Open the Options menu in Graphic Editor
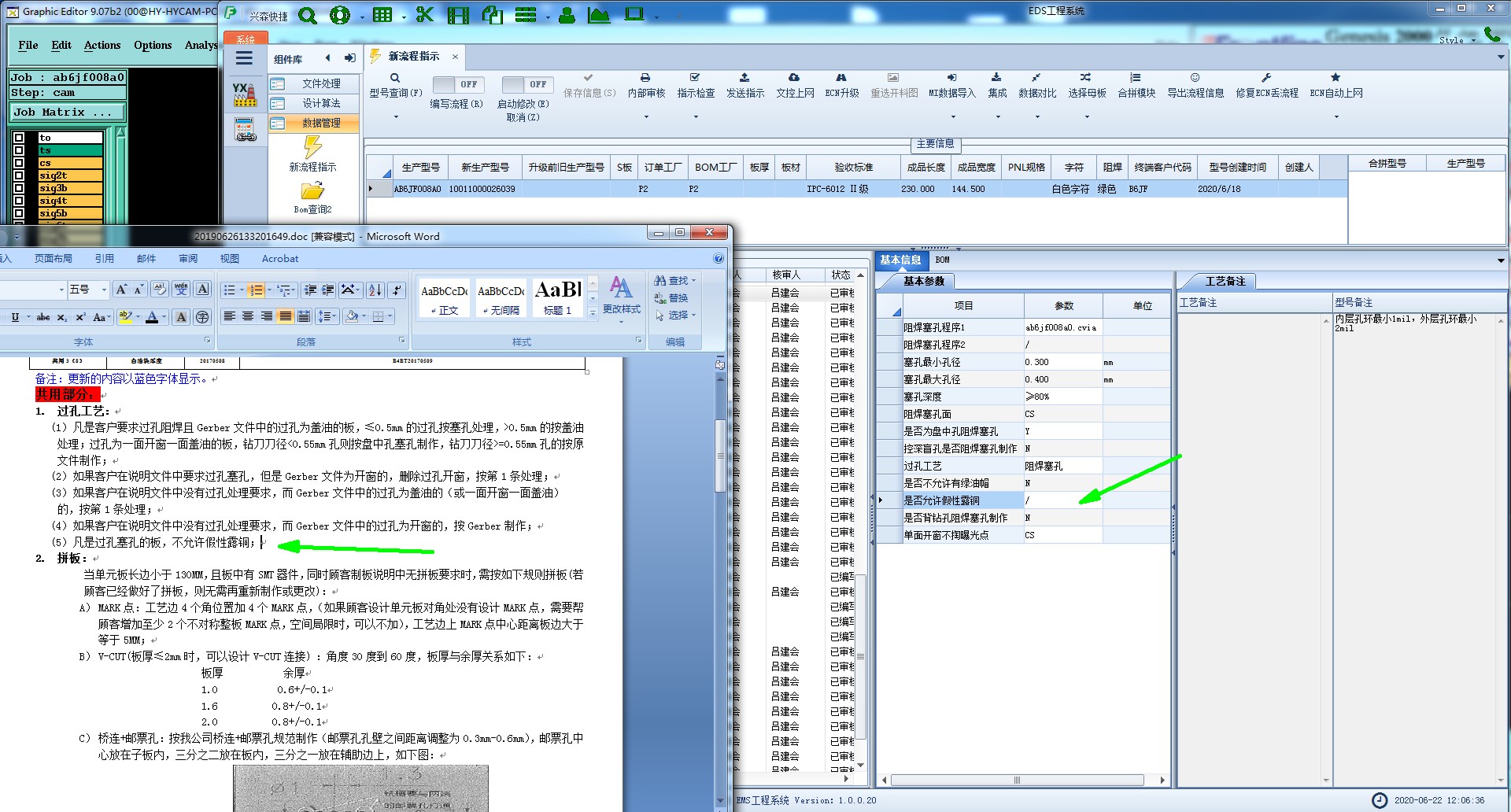This screenshot has width=1511, height=812. [153, 45]
